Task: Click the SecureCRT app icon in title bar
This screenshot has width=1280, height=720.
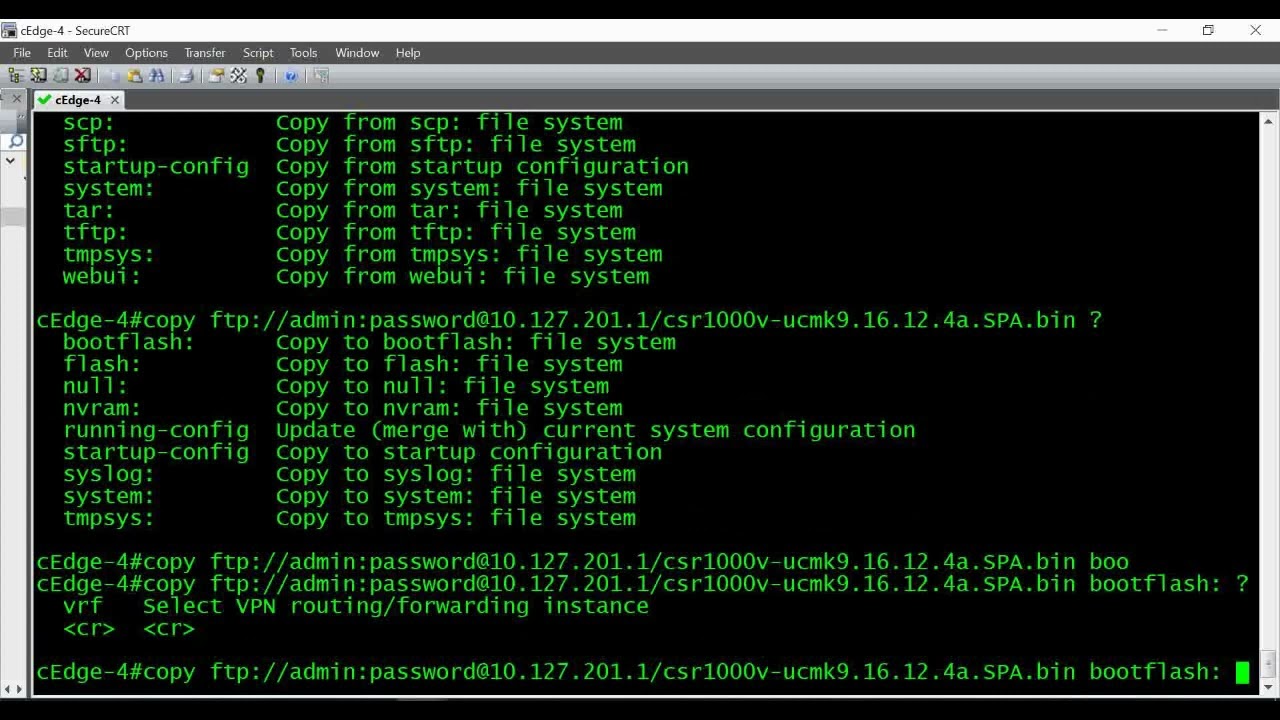Action: tap(9, 30)
